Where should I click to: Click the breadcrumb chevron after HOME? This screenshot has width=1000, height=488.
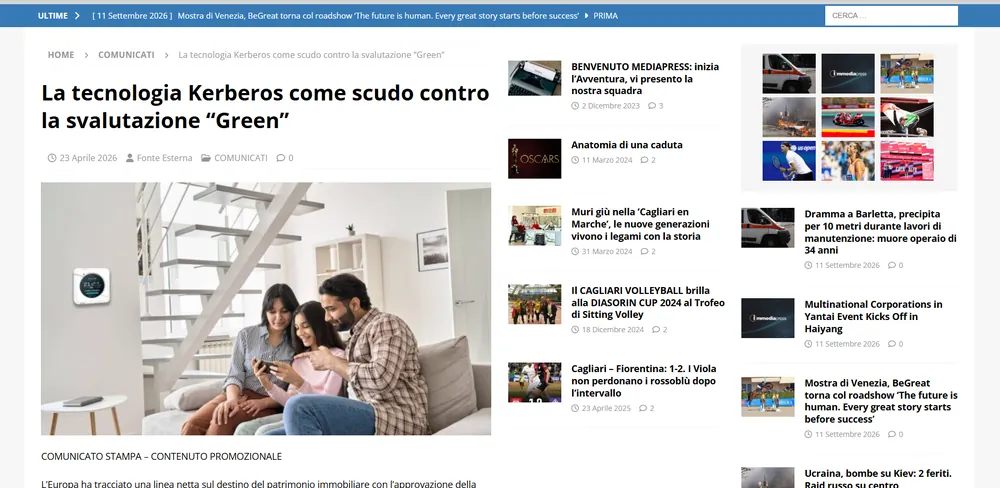86,55
